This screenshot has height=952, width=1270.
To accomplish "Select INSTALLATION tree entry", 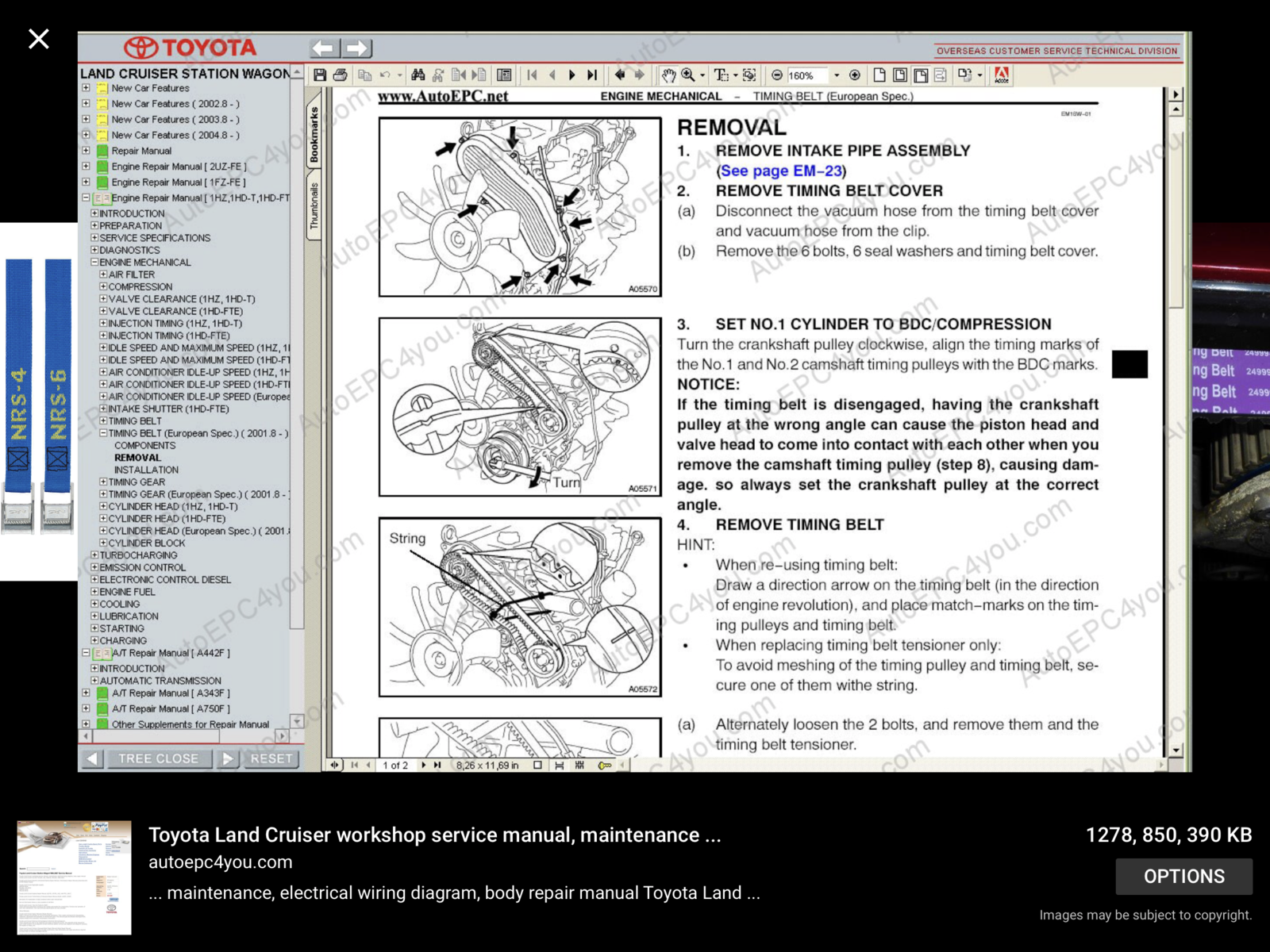I will coord(146,470).
